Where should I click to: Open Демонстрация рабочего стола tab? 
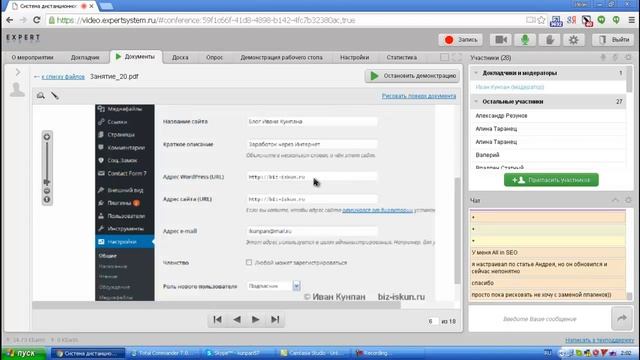click(281, 58)
